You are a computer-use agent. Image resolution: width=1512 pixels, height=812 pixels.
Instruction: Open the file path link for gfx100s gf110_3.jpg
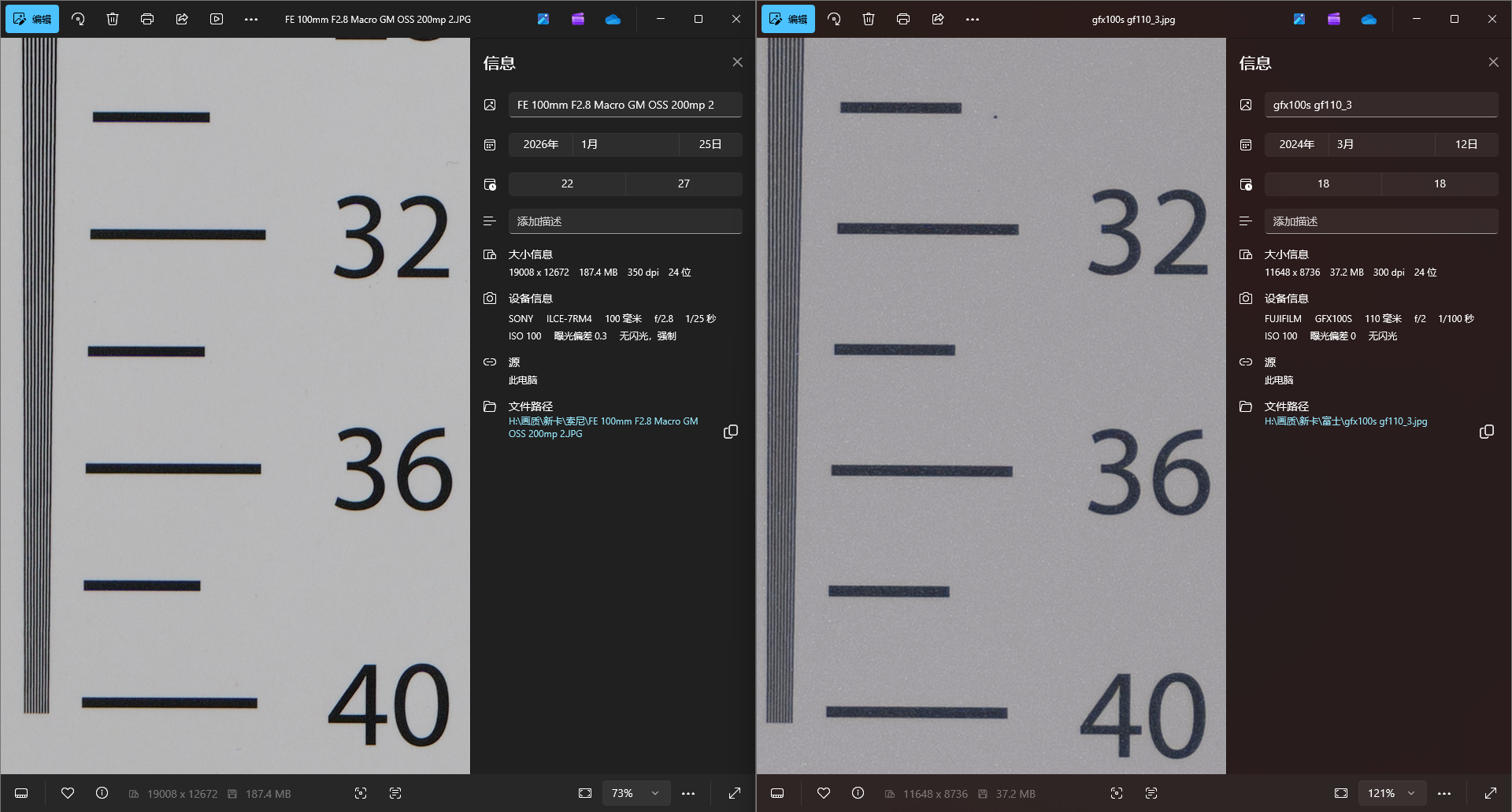1345,421
